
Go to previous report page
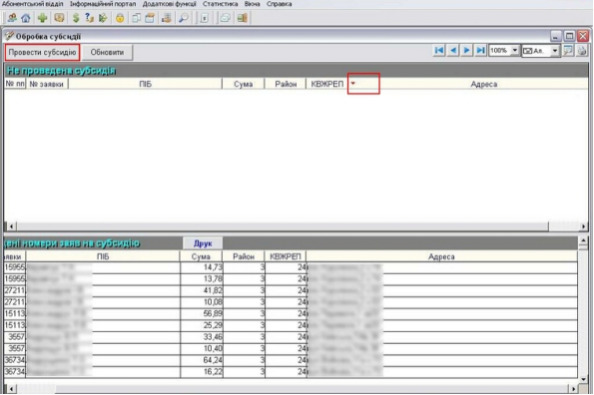(x=453, y=50)
